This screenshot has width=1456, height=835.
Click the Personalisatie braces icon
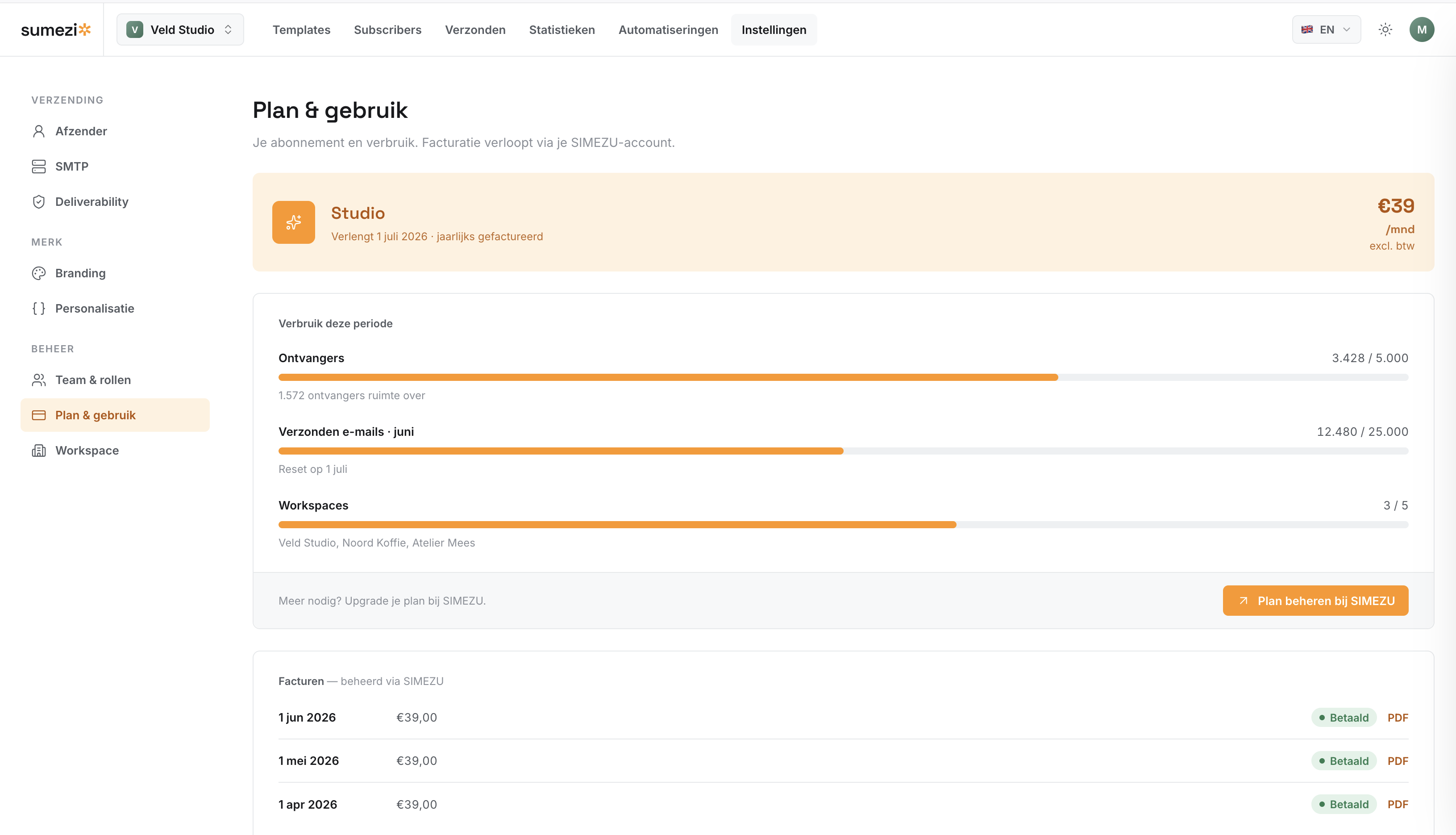pos(38,309)
